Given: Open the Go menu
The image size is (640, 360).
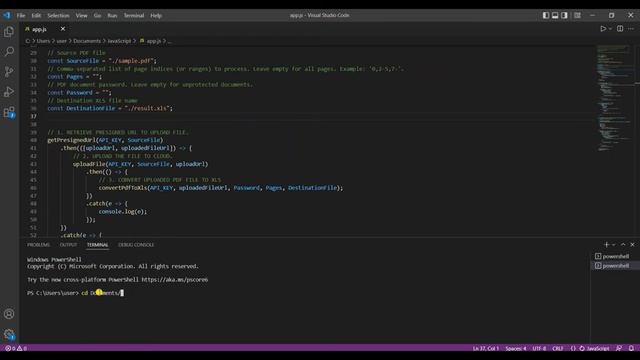Looking at the screenshot, I should [97, 16].
